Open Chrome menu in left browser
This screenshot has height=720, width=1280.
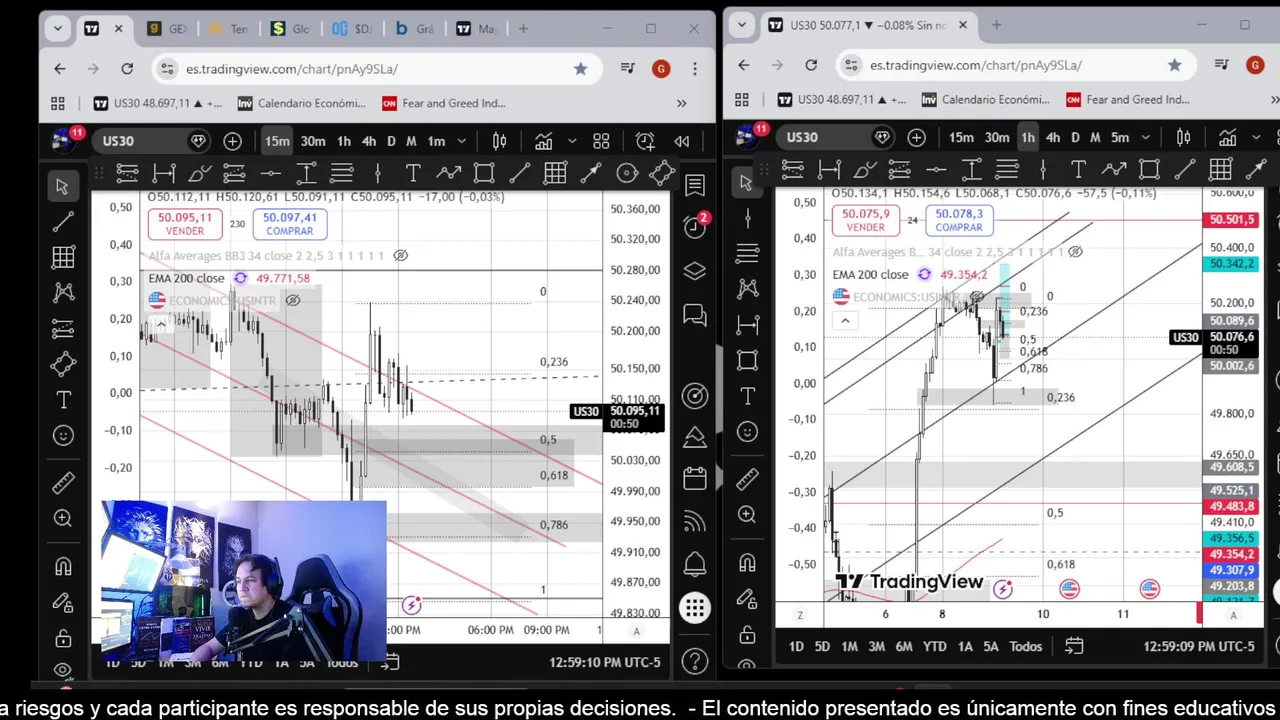pos(694,69)
